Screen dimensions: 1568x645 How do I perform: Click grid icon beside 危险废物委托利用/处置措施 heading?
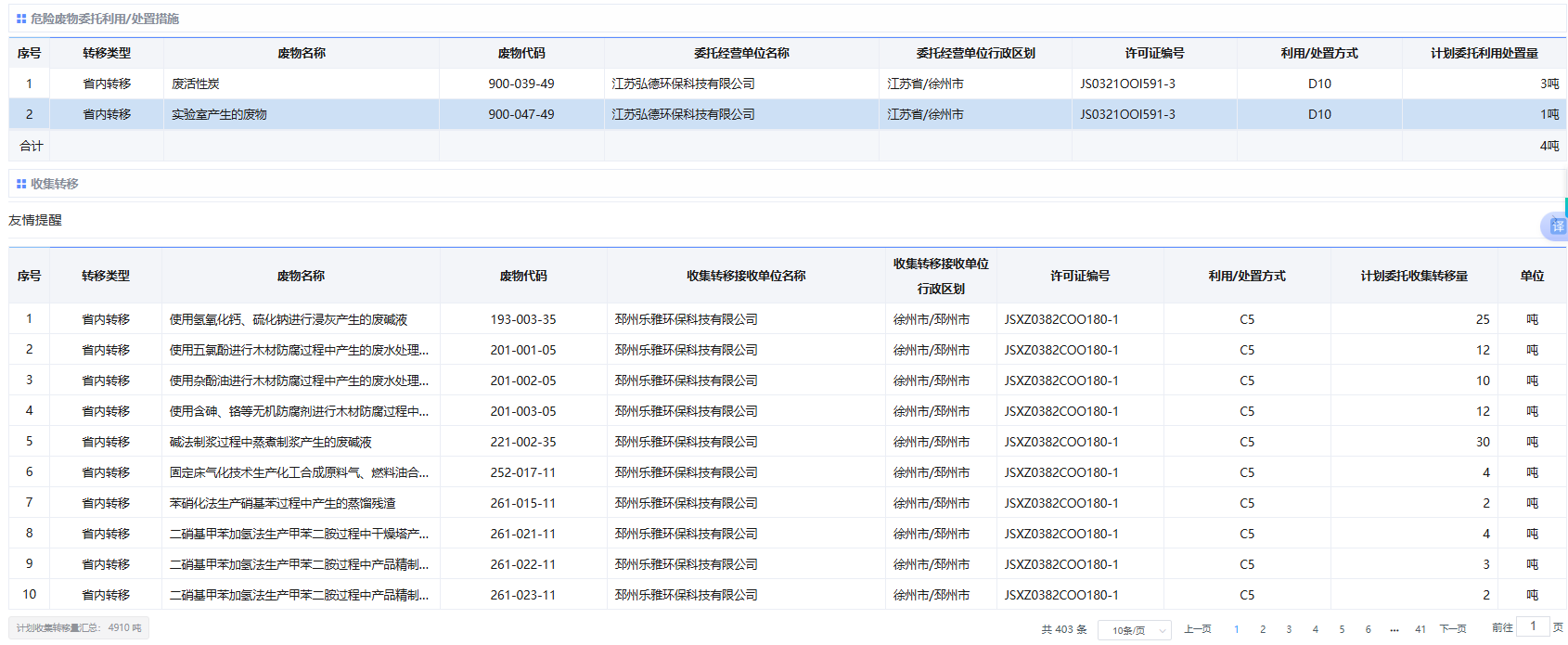20,19
